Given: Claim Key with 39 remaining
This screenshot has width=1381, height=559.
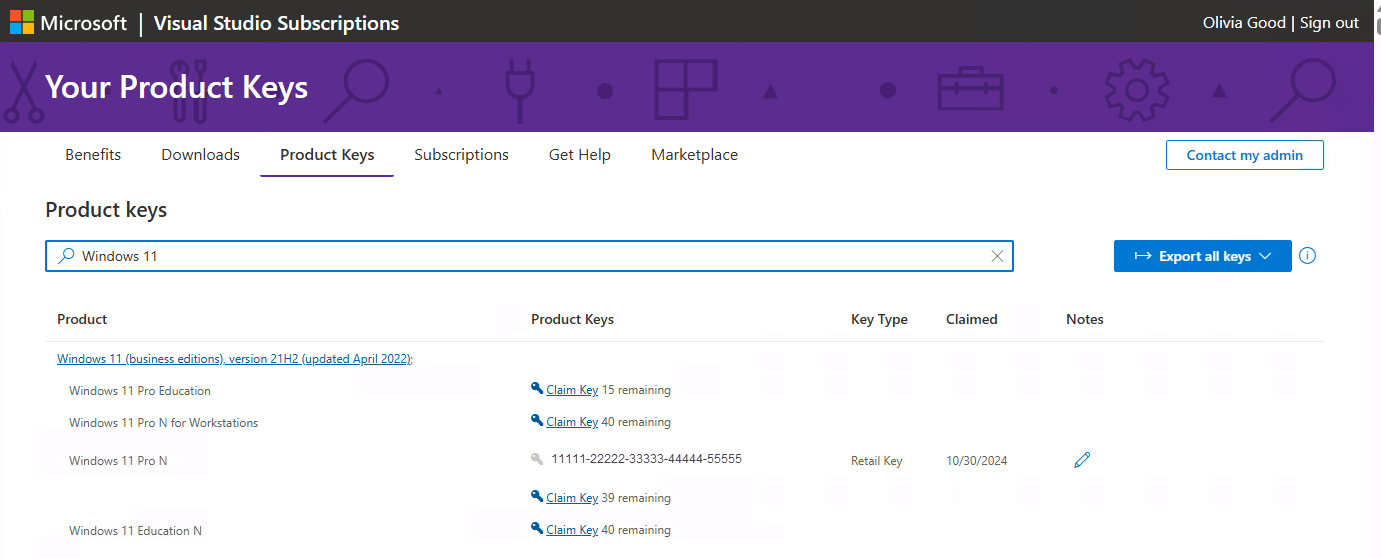Looking at the screenshot, I should [x=572, y=498].
